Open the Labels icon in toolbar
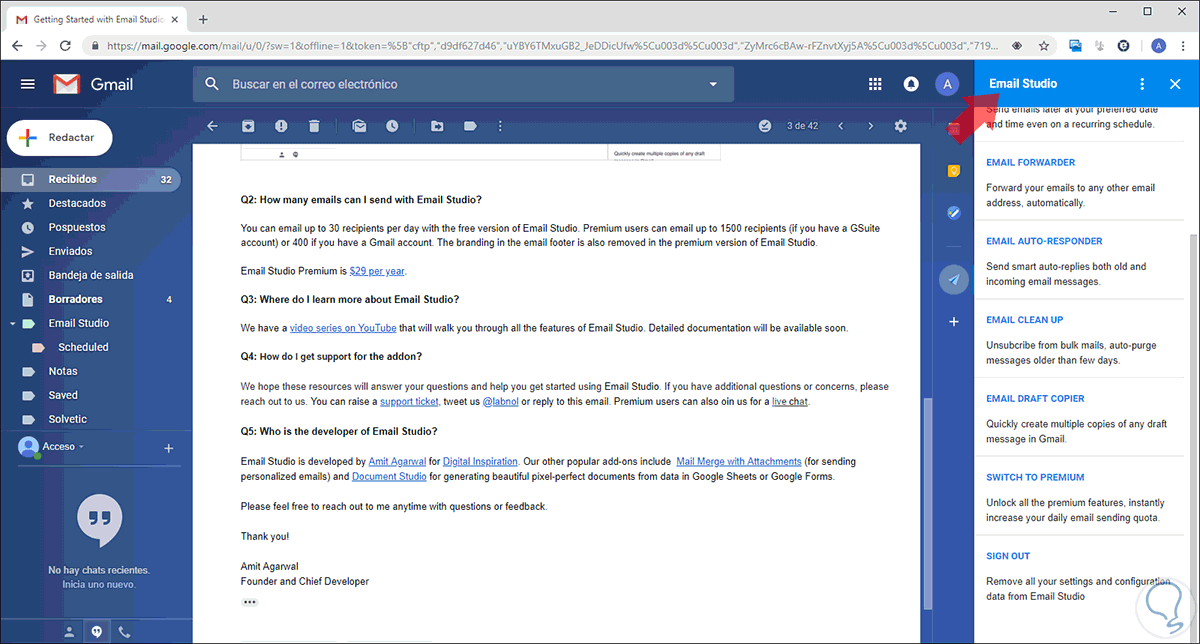The image size is (1200, 644). pos(470,126)
